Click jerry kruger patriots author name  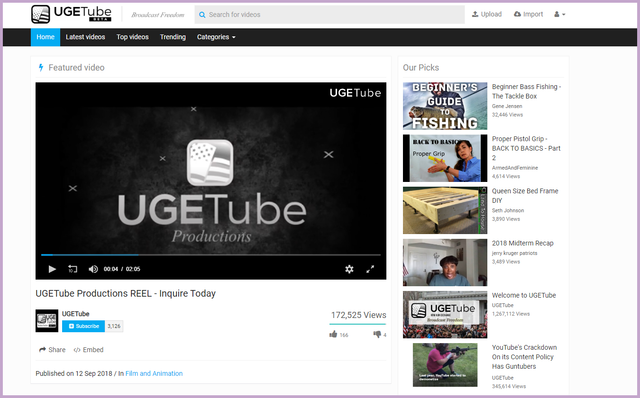pyautogui.click(x=514, y=253)
